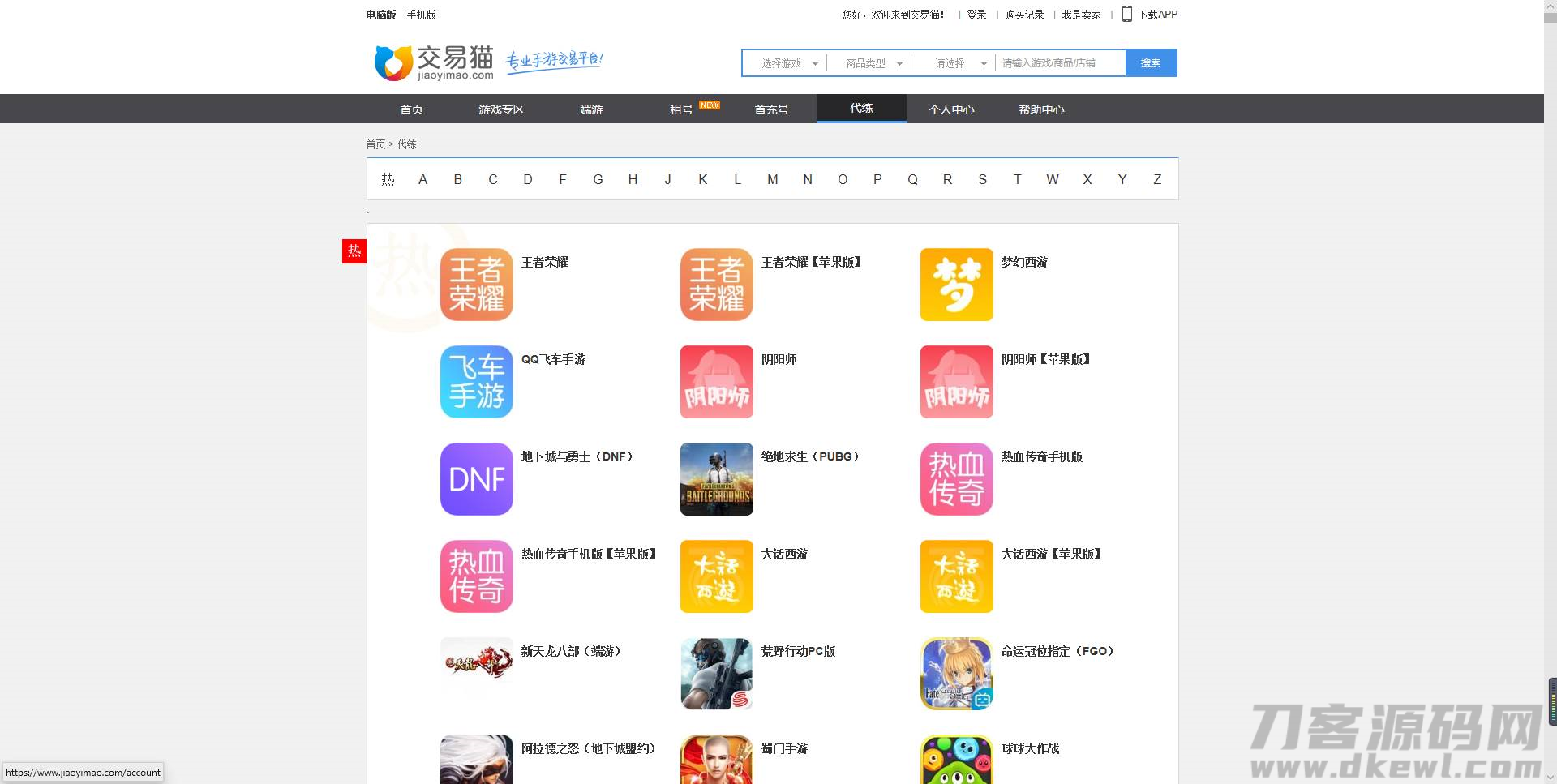The width and height of the screenshot is (1557, 784).
Task: Open the 购买记录 link
Action: click(1024, 15)
